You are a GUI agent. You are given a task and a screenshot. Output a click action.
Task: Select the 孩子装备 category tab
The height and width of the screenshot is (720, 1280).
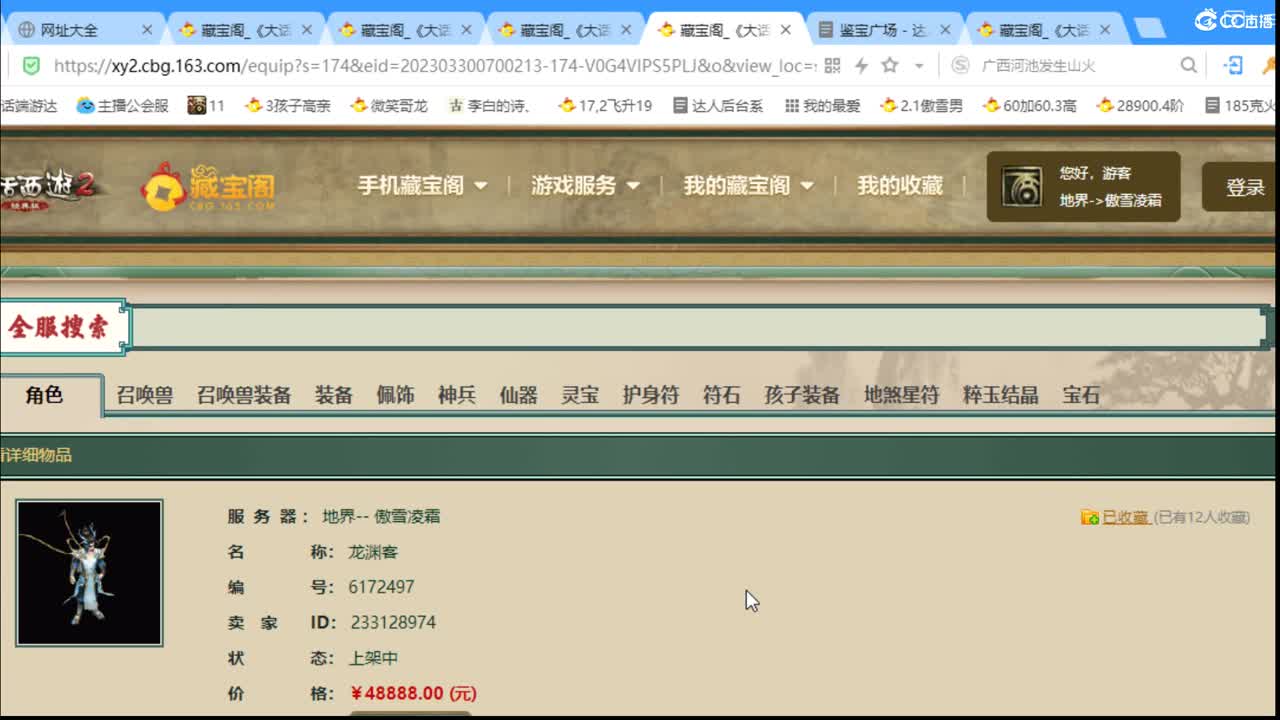[802, 395]
